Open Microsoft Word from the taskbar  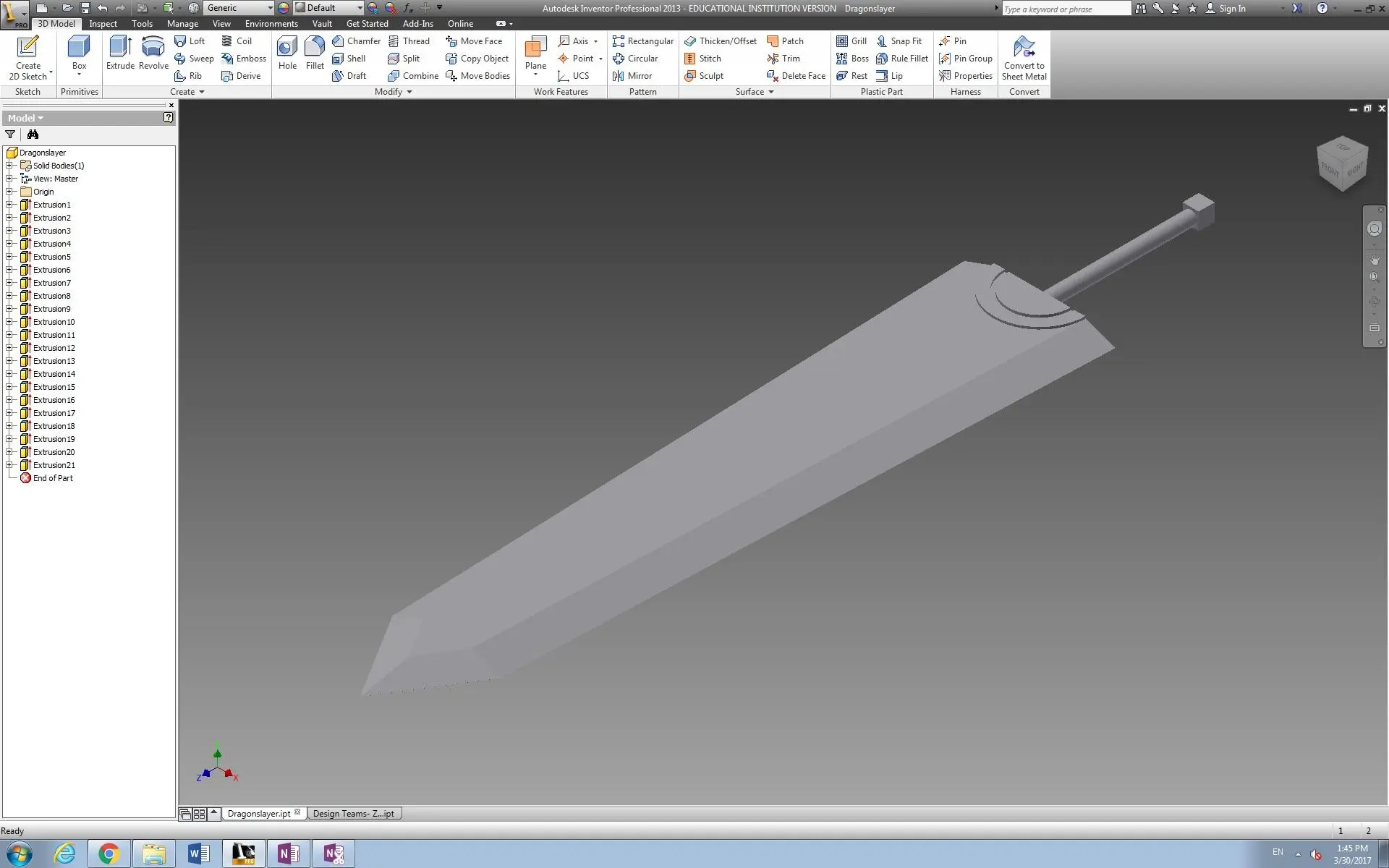click(x=198, y=854)
